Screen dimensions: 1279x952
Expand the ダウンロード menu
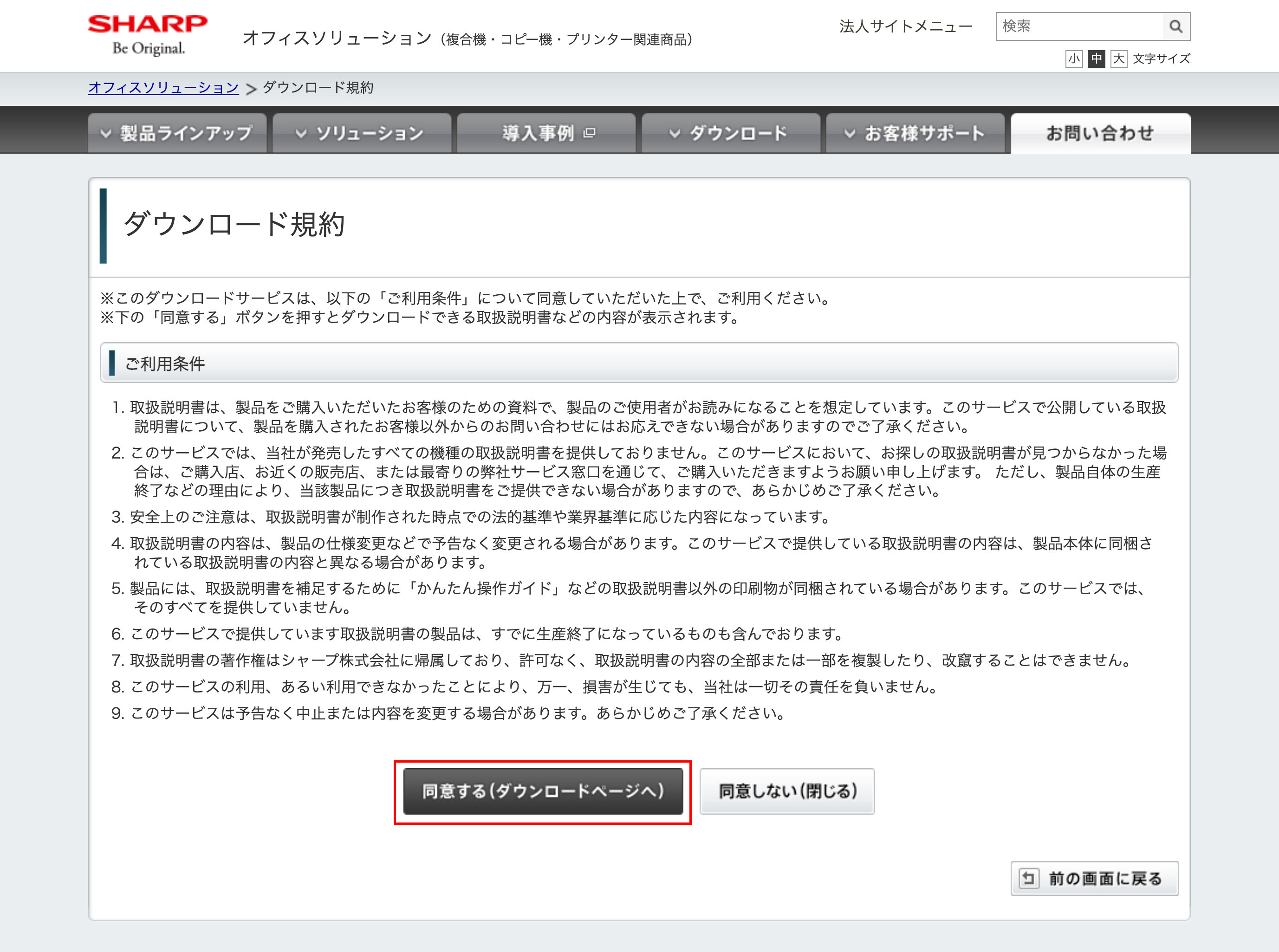pyautogui.click(x=731, y=133)
